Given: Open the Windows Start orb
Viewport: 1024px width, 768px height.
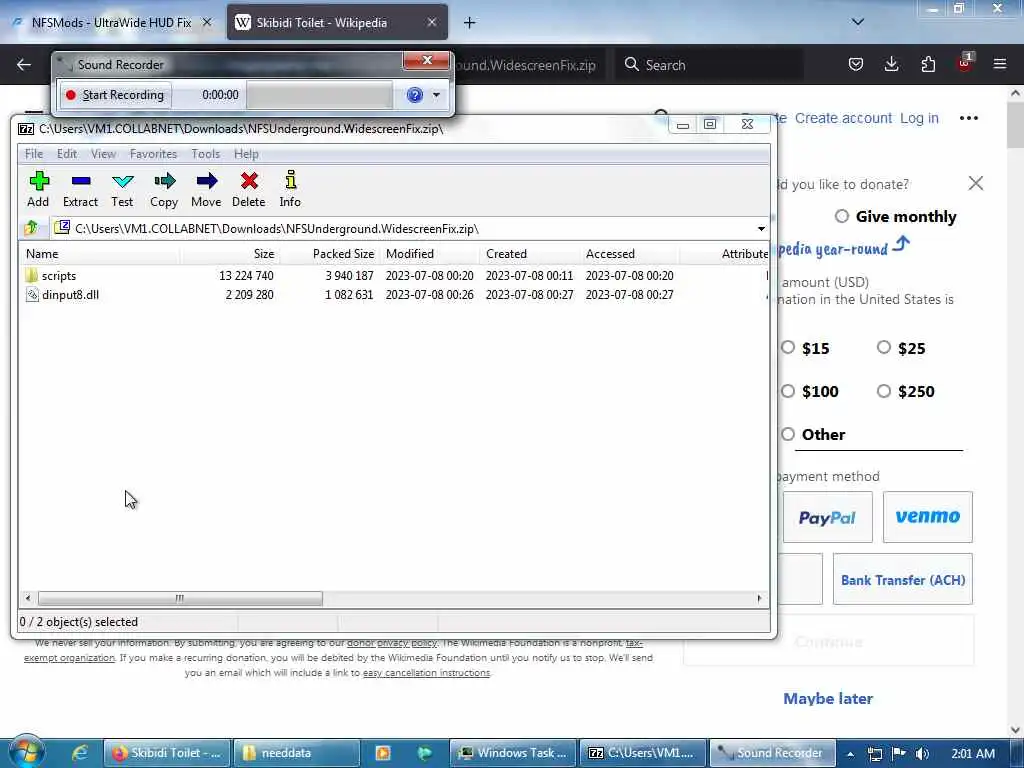Looking at the screenshot, I should point(27,752).
